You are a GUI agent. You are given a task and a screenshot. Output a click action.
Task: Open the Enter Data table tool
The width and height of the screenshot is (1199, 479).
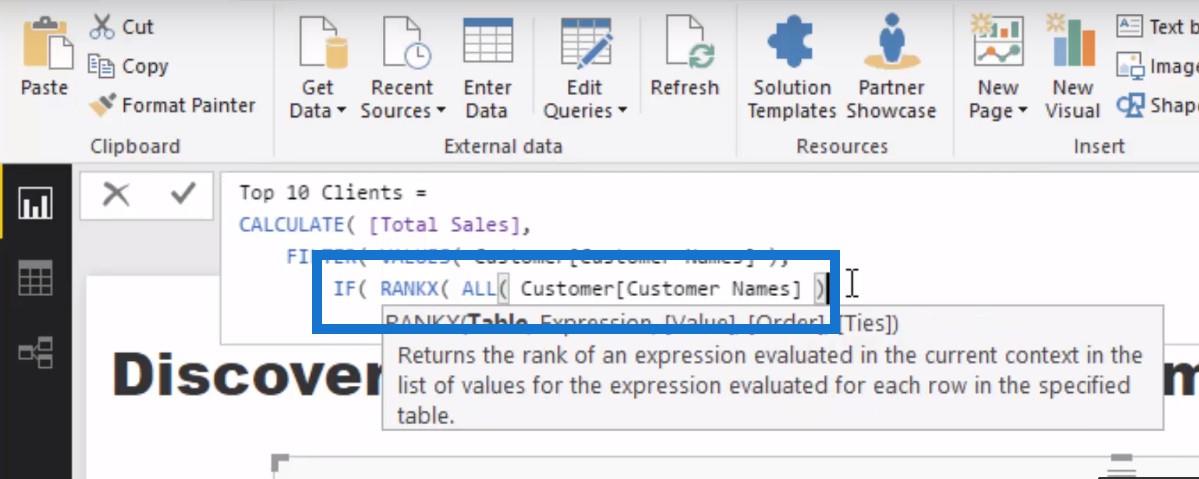pyautogui.click(x=487, y=68)
